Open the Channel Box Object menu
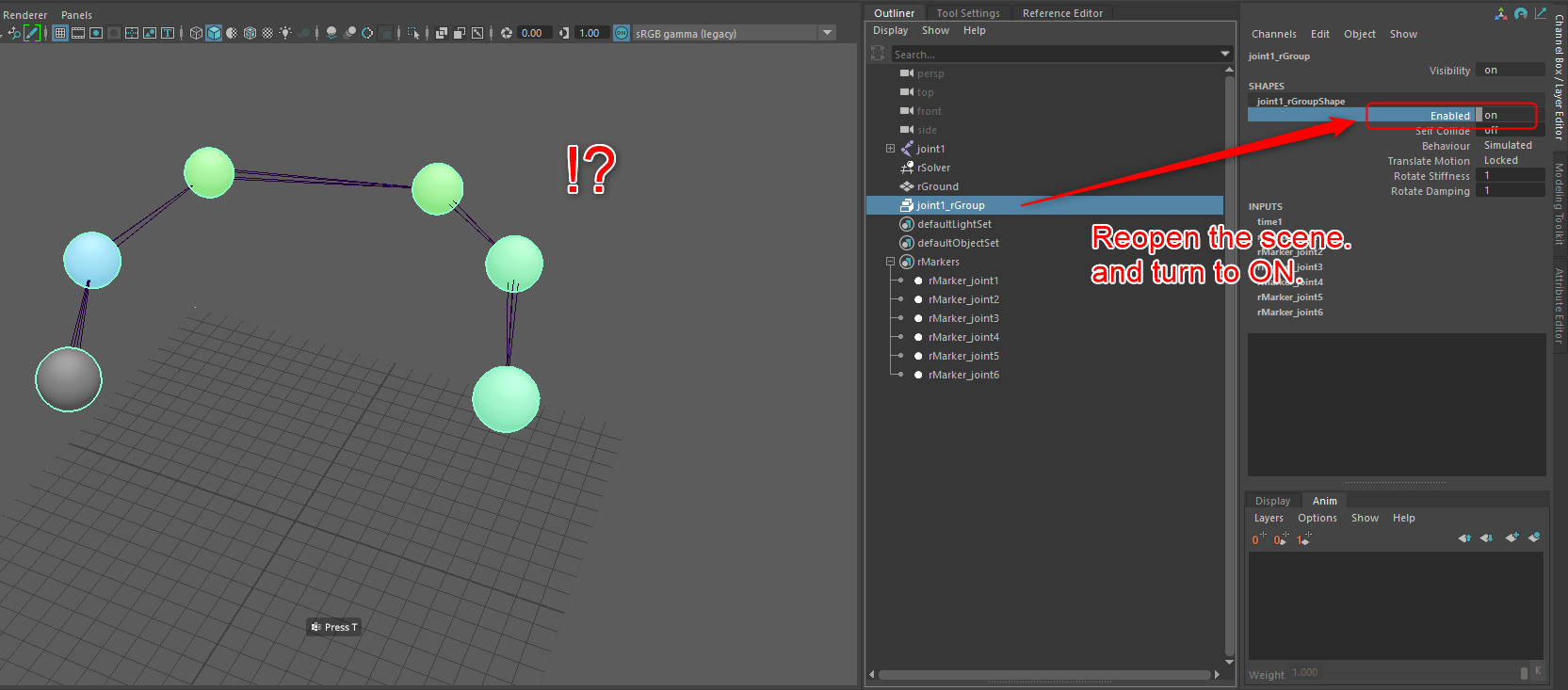1568x690 pixels. [x=1359, y=34]
